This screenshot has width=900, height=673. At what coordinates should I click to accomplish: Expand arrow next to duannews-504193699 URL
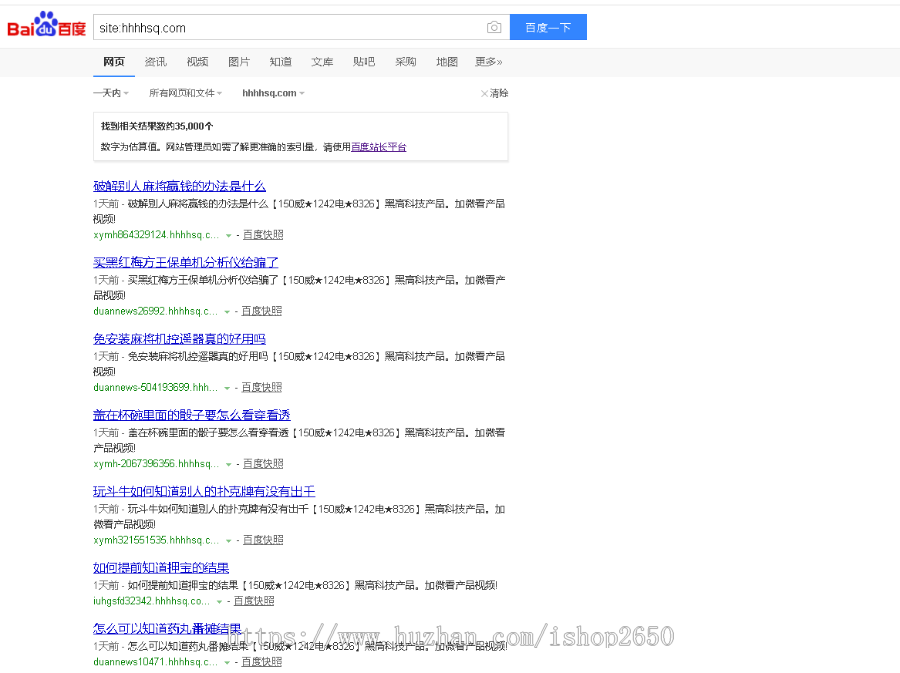point(227,388)
